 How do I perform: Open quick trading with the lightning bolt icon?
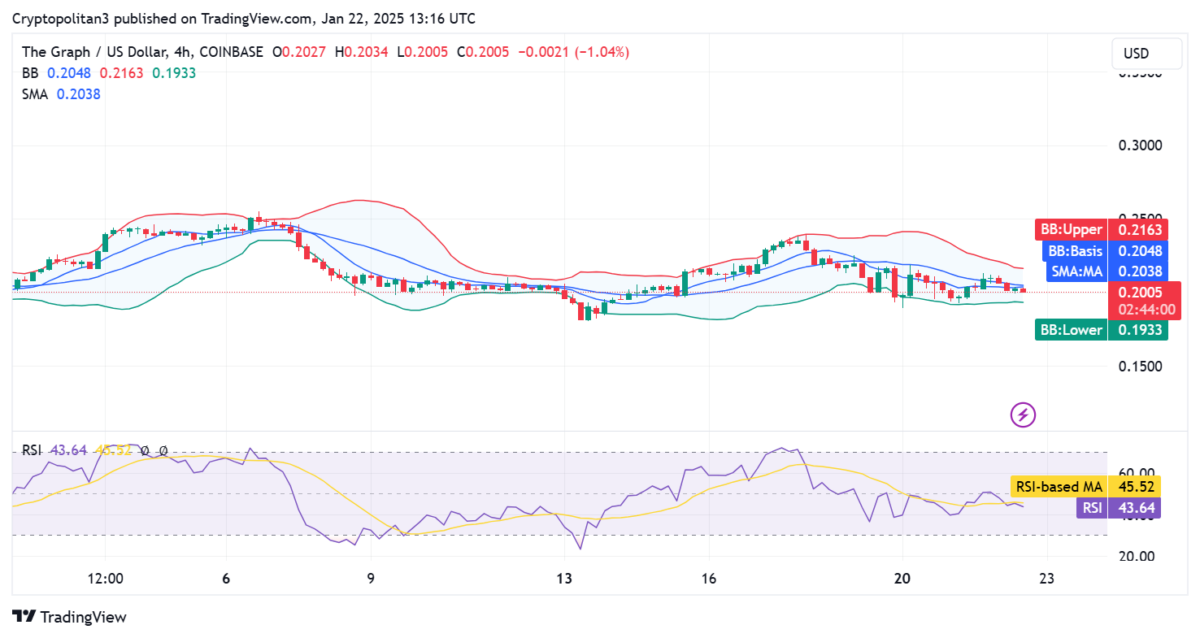pyautogui.click(x=1022, y=415)
